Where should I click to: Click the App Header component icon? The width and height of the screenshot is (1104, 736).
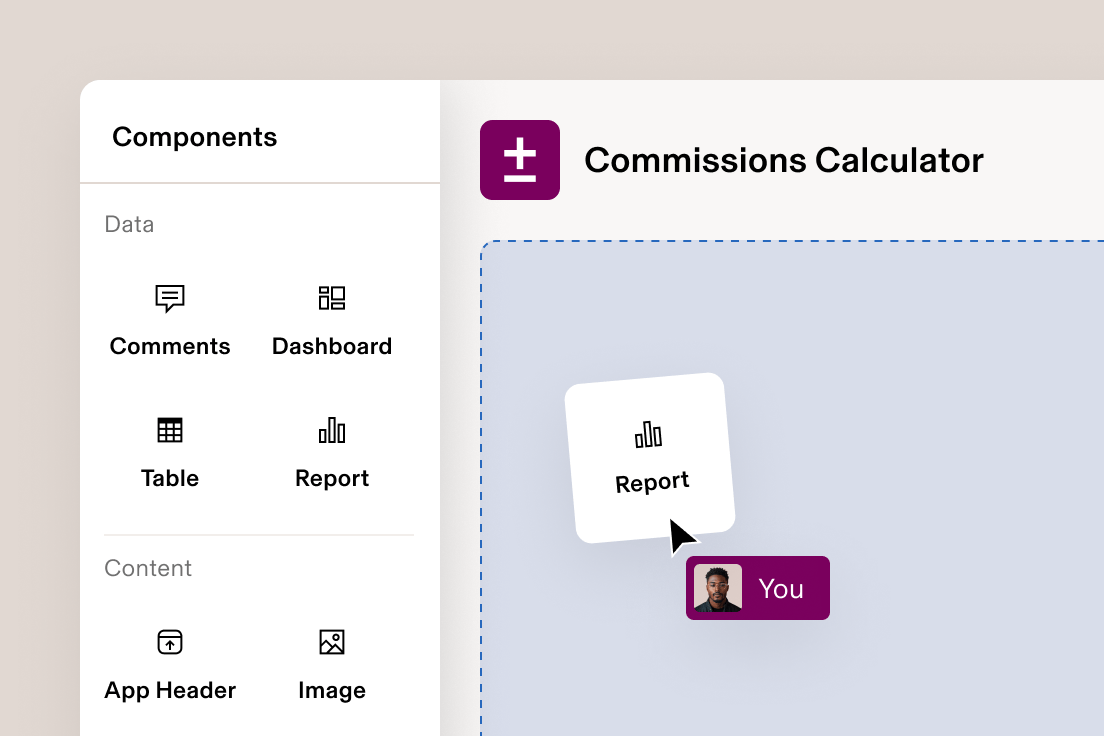[x=170, y=642]
